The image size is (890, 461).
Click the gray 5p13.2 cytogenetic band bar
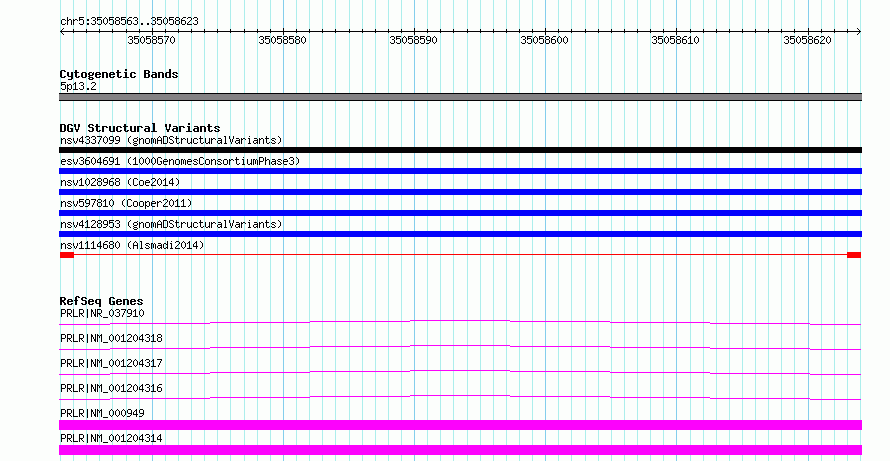(x=460, y=97)
